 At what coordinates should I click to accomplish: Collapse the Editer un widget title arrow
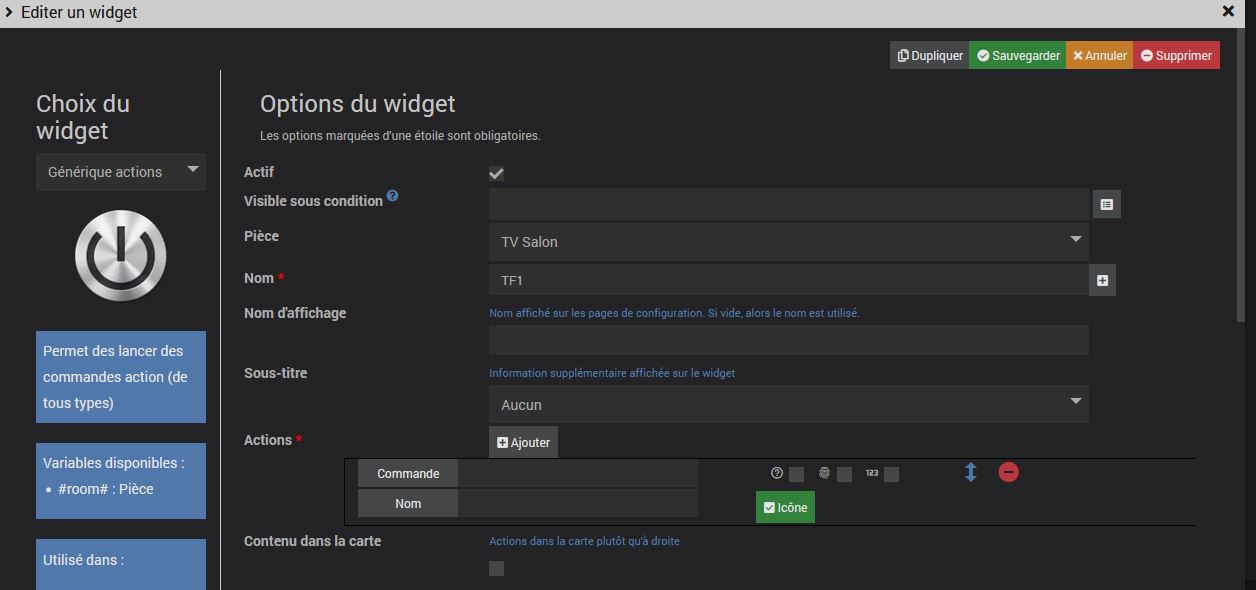(x=9, y=13)
